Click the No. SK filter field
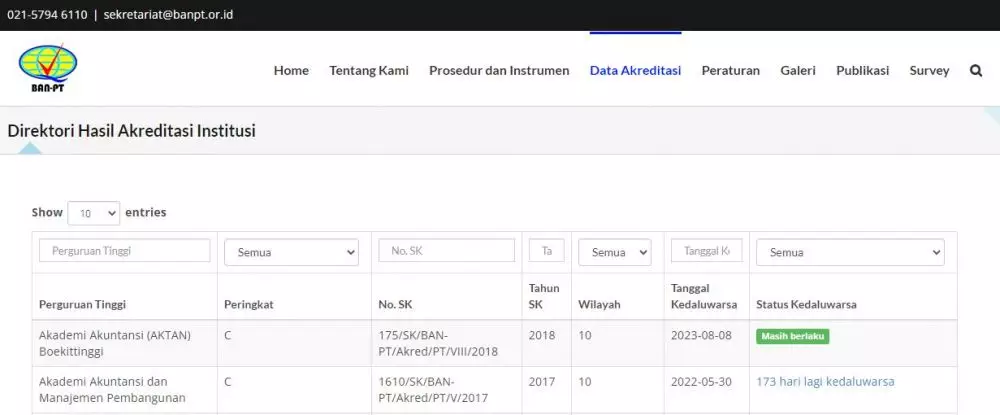 coord(445,251)
